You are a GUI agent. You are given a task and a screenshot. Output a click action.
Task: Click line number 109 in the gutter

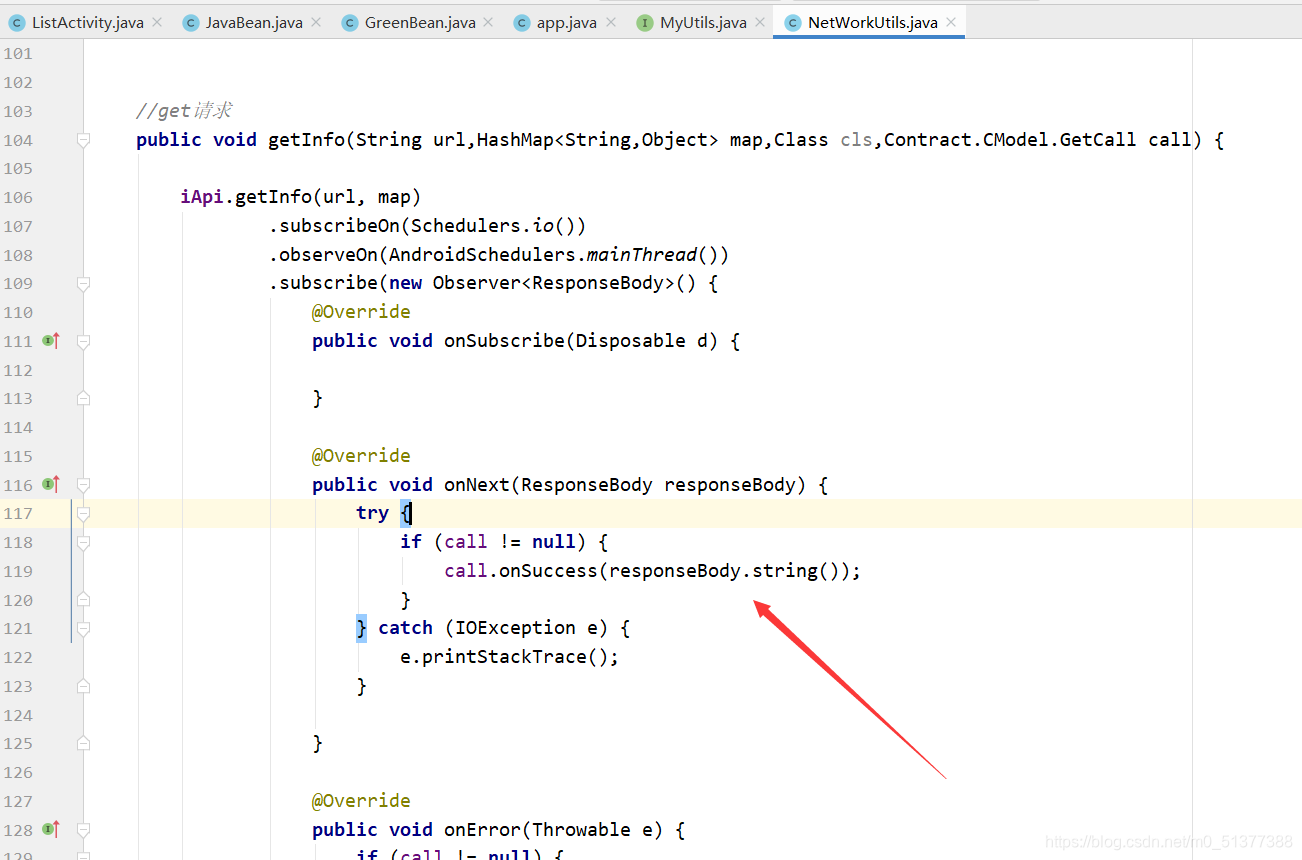tap(18, 283)
